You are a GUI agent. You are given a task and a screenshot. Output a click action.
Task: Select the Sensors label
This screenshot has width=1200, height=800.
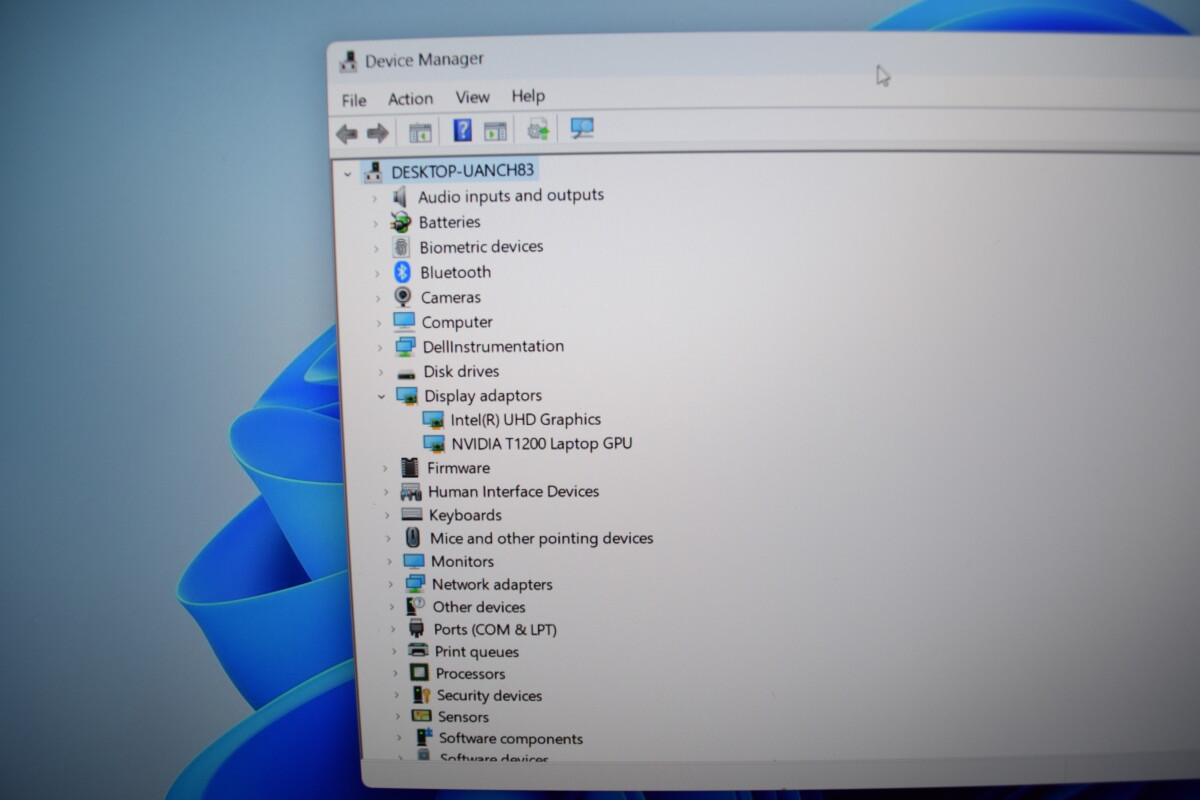click(x=464, y=717)
